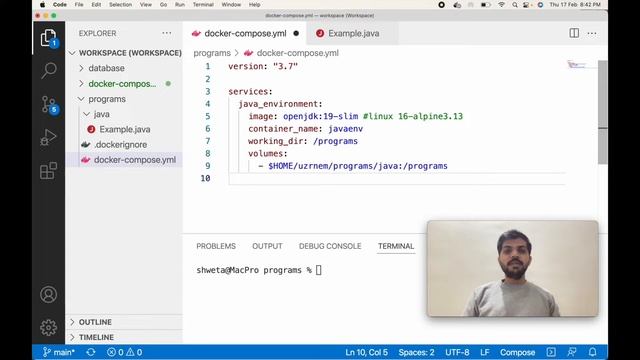Open the DEBUG CONSOLE panel tab

coord(330,246)
